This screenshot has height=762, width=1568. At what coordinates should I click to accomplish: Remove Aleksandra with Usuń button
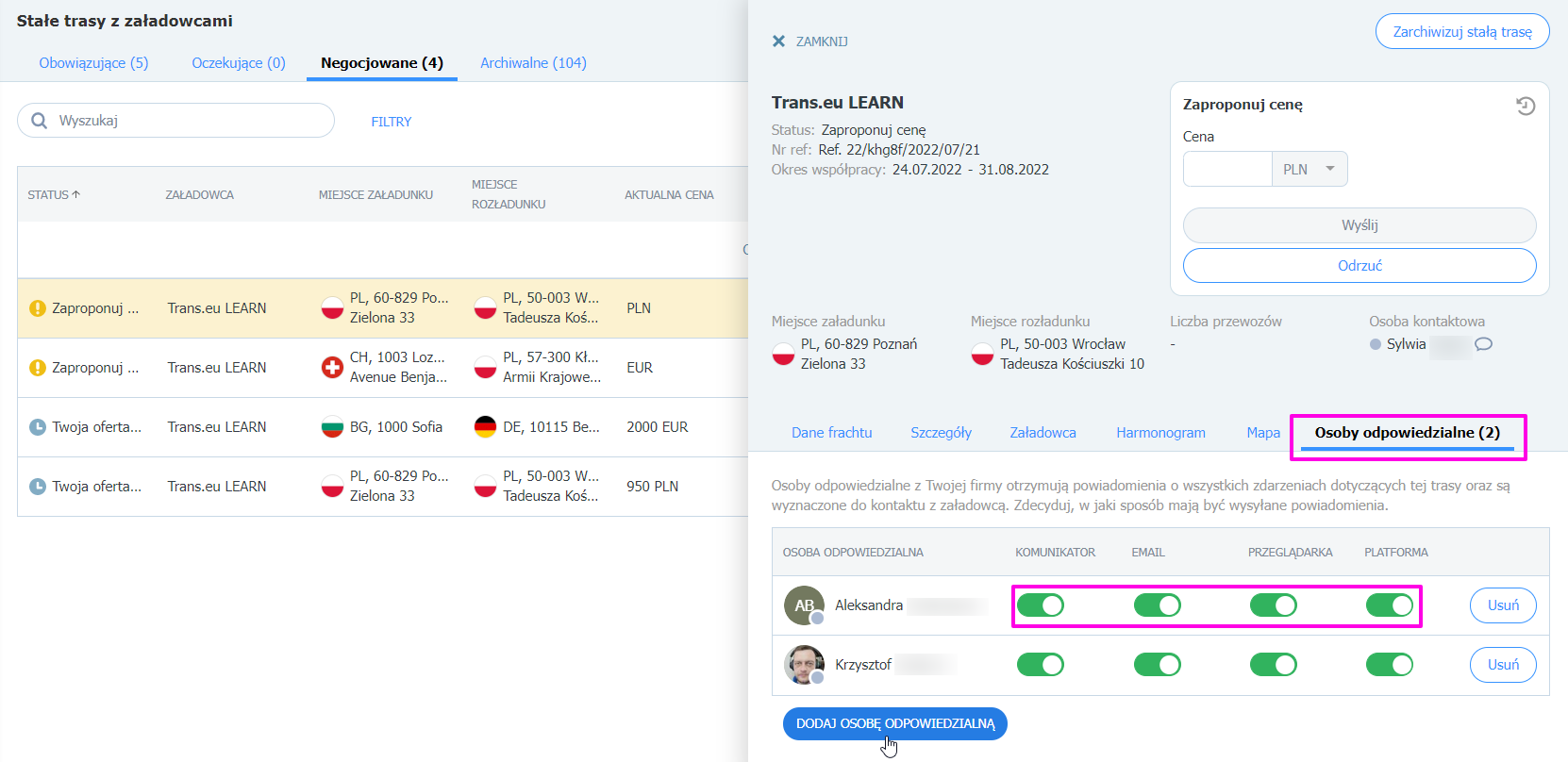coord(1503,605)
